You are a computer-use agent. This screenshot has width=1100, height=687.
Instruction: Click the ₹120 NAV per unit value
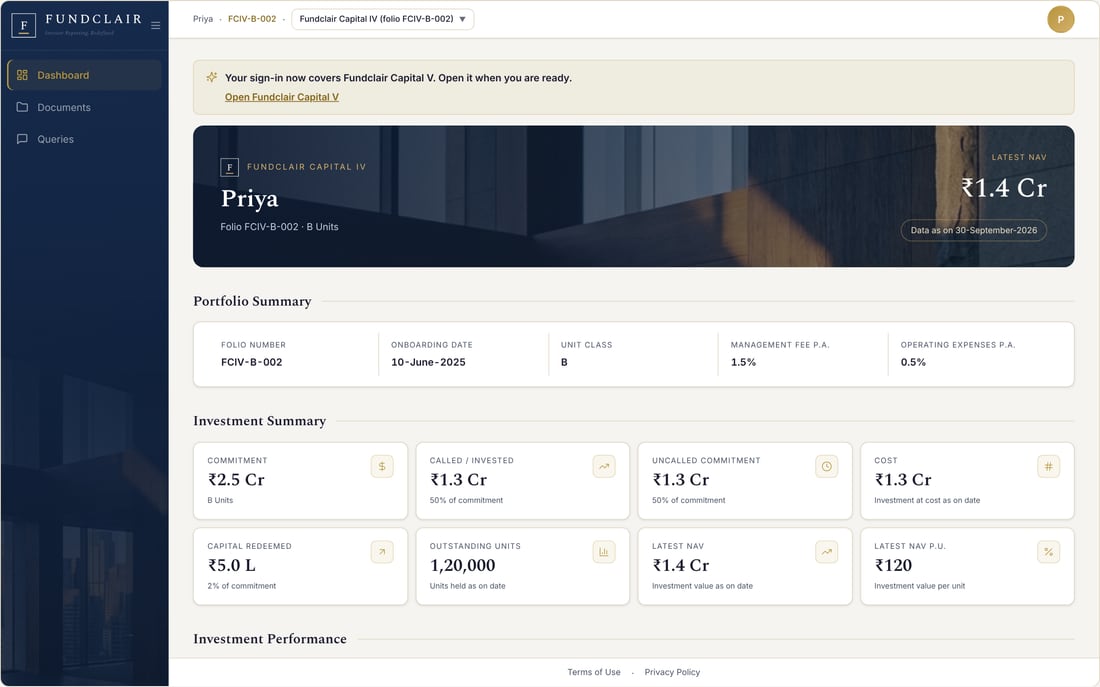coord(893,566)
